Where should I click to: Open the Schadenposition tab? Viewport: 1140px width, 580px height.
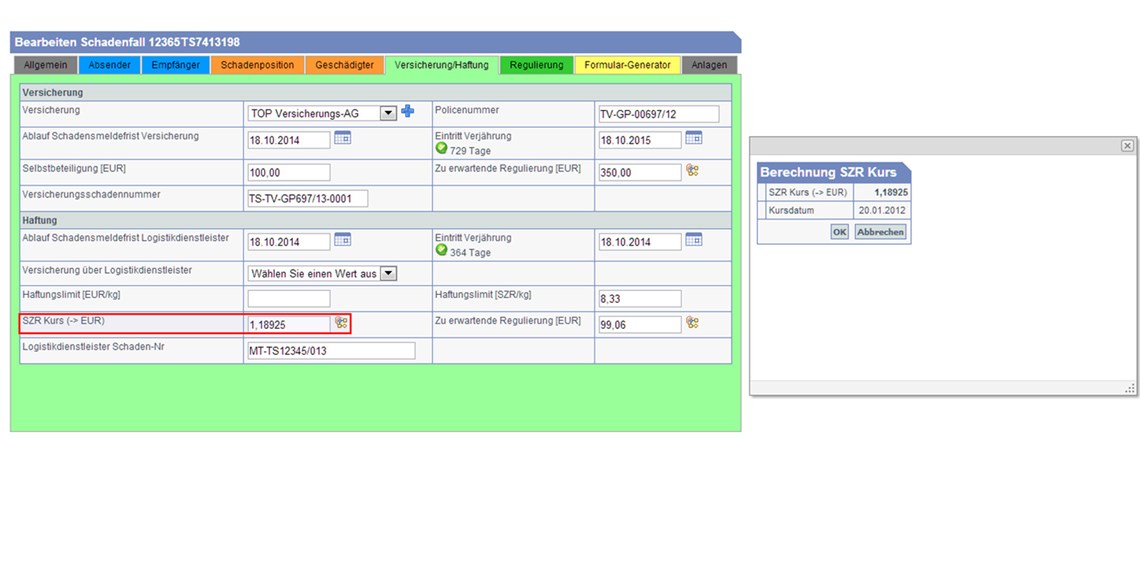(258, 65)
